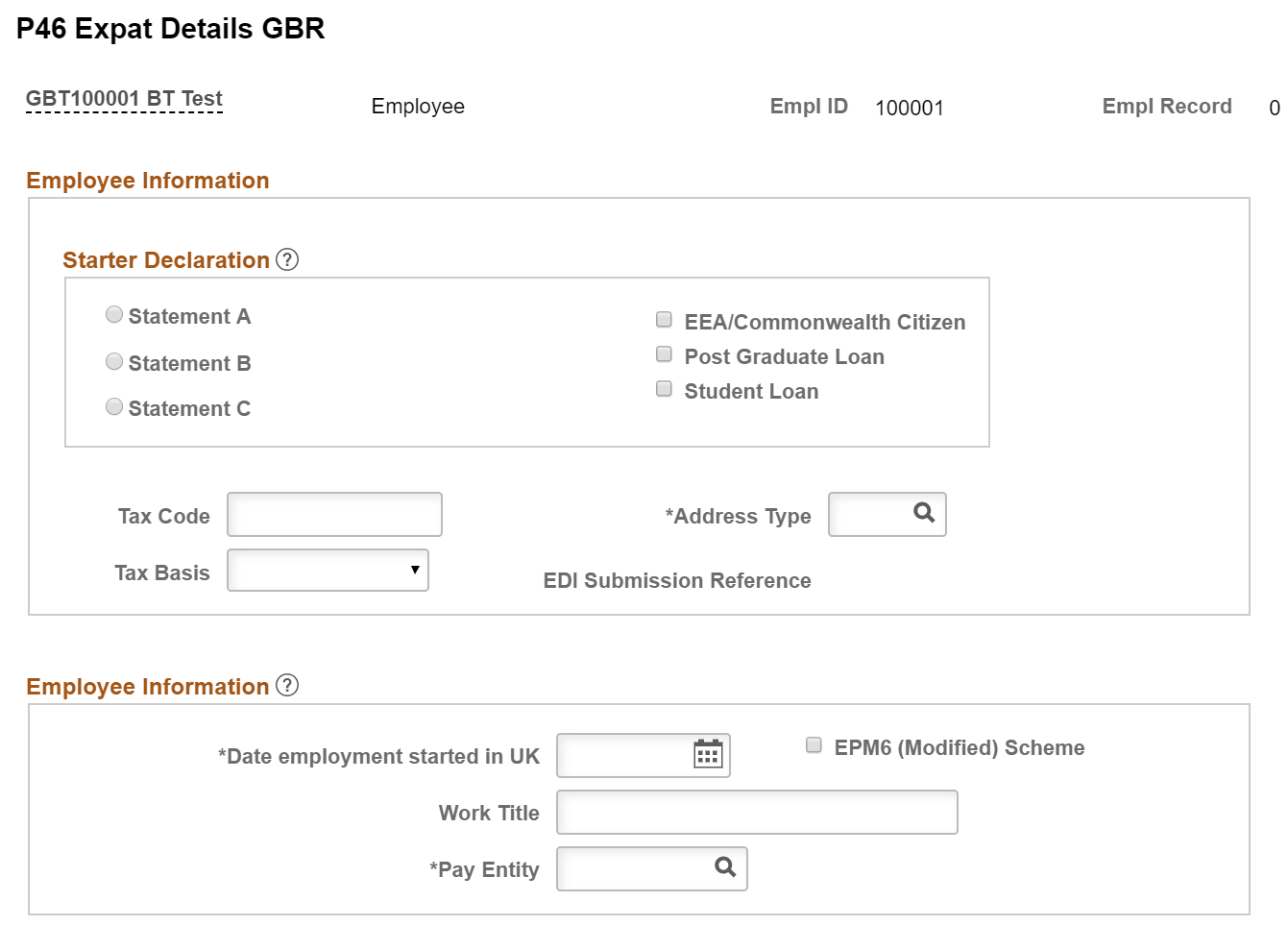Click the EDI Submission Reference label
Screen dimensions: 1288x926
click(677, 580)
